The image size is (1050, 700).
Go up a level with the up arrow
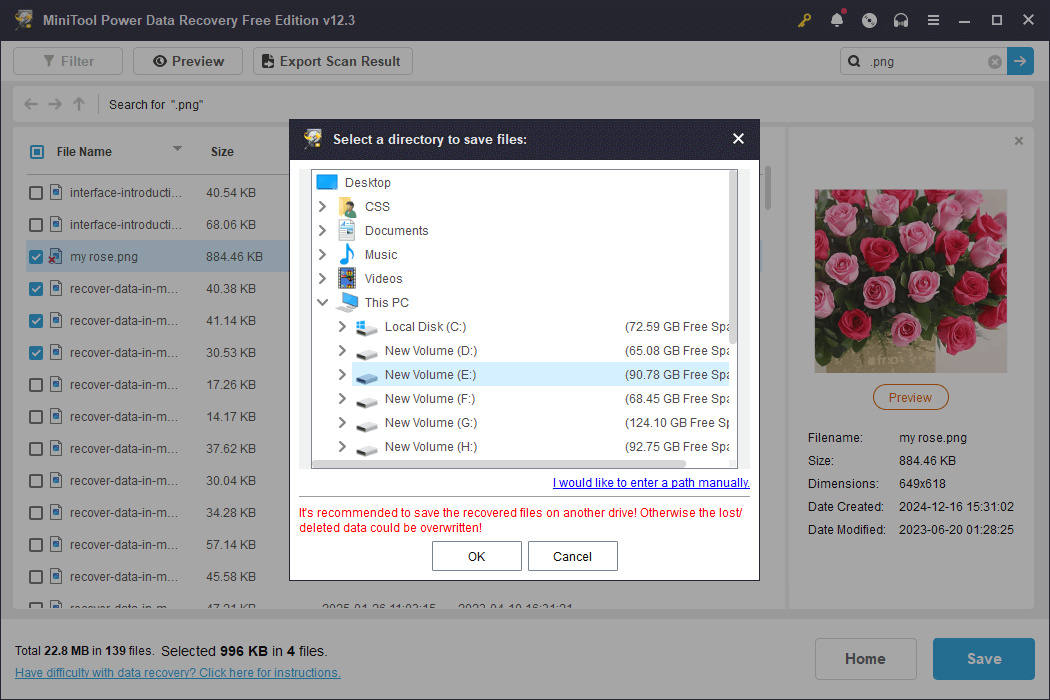pos(78,104)
